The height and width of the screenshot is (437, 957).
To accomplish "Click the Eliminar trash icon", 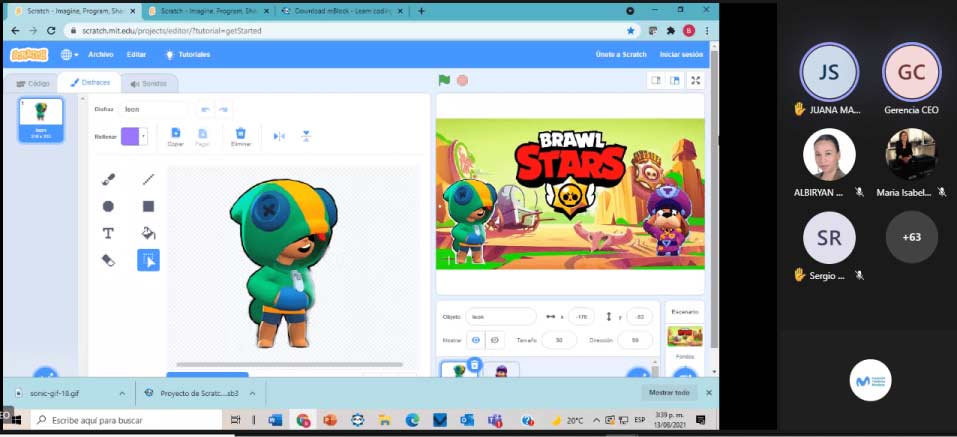I will (x=240, y=137).
